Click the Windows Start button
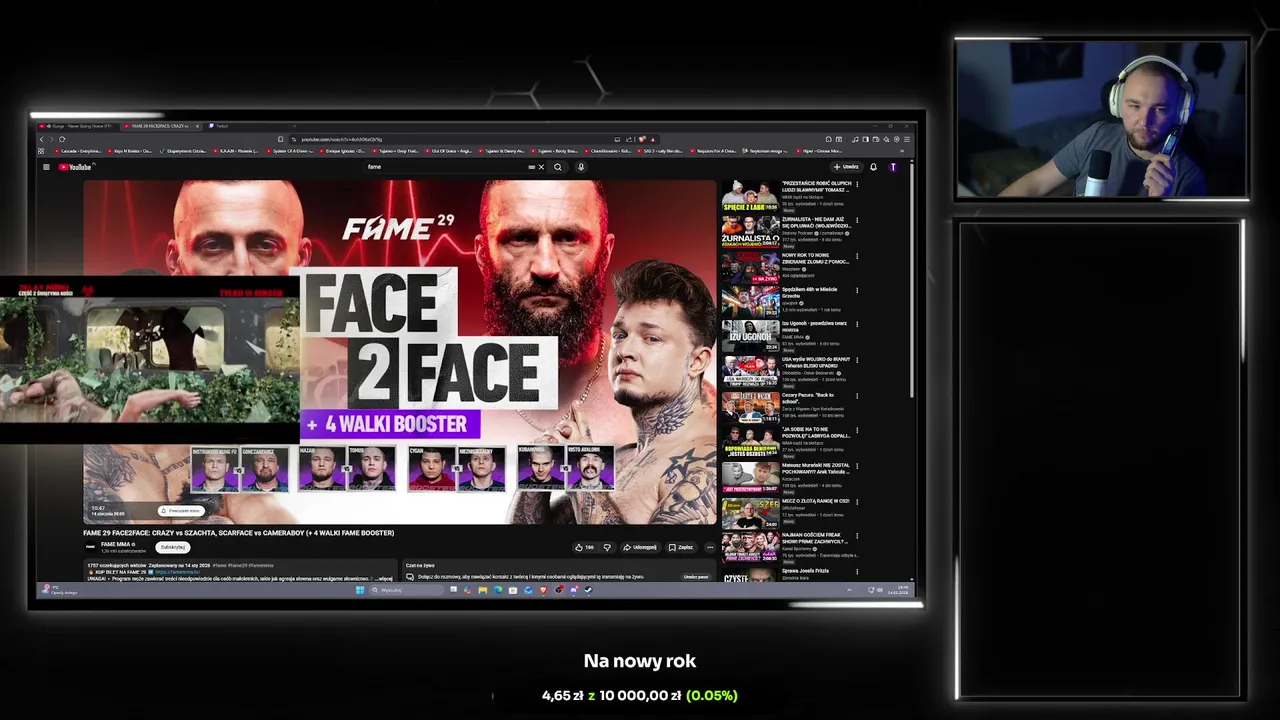This screenshot has width=1280, height=720. 360,590
